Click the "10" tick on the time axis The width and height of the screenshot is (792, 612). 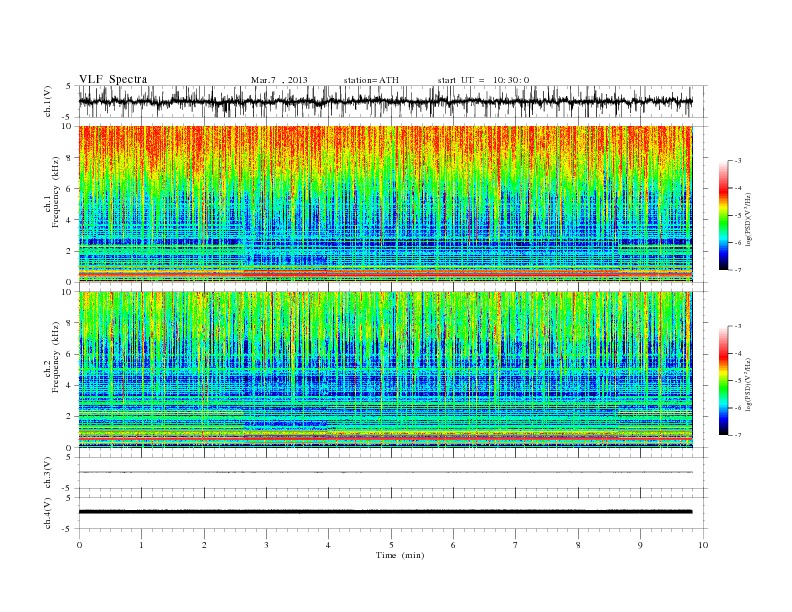[x=703, y=545]
